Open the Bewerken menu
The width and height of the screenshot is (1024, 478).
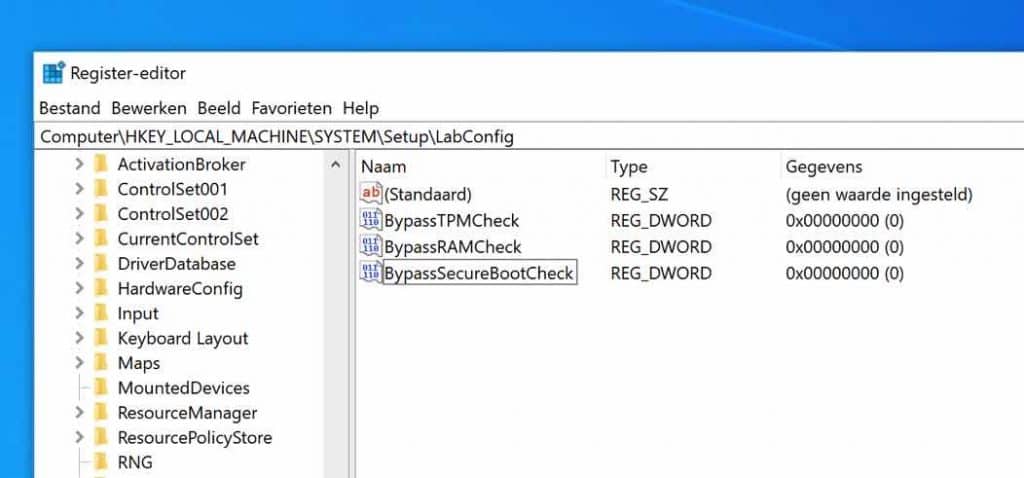(x=149, y=108)
